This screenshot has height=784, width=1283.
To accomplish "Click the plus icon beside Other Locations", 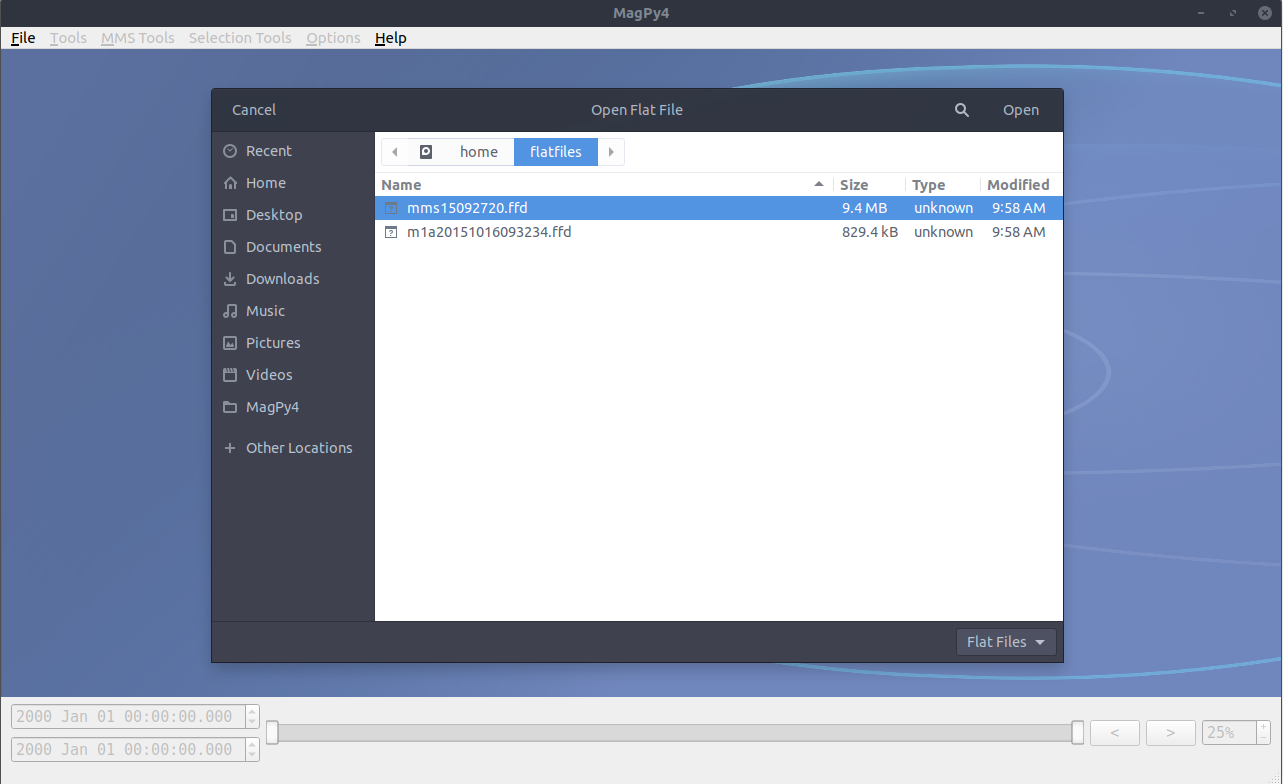I will click(x=230, y=448).
